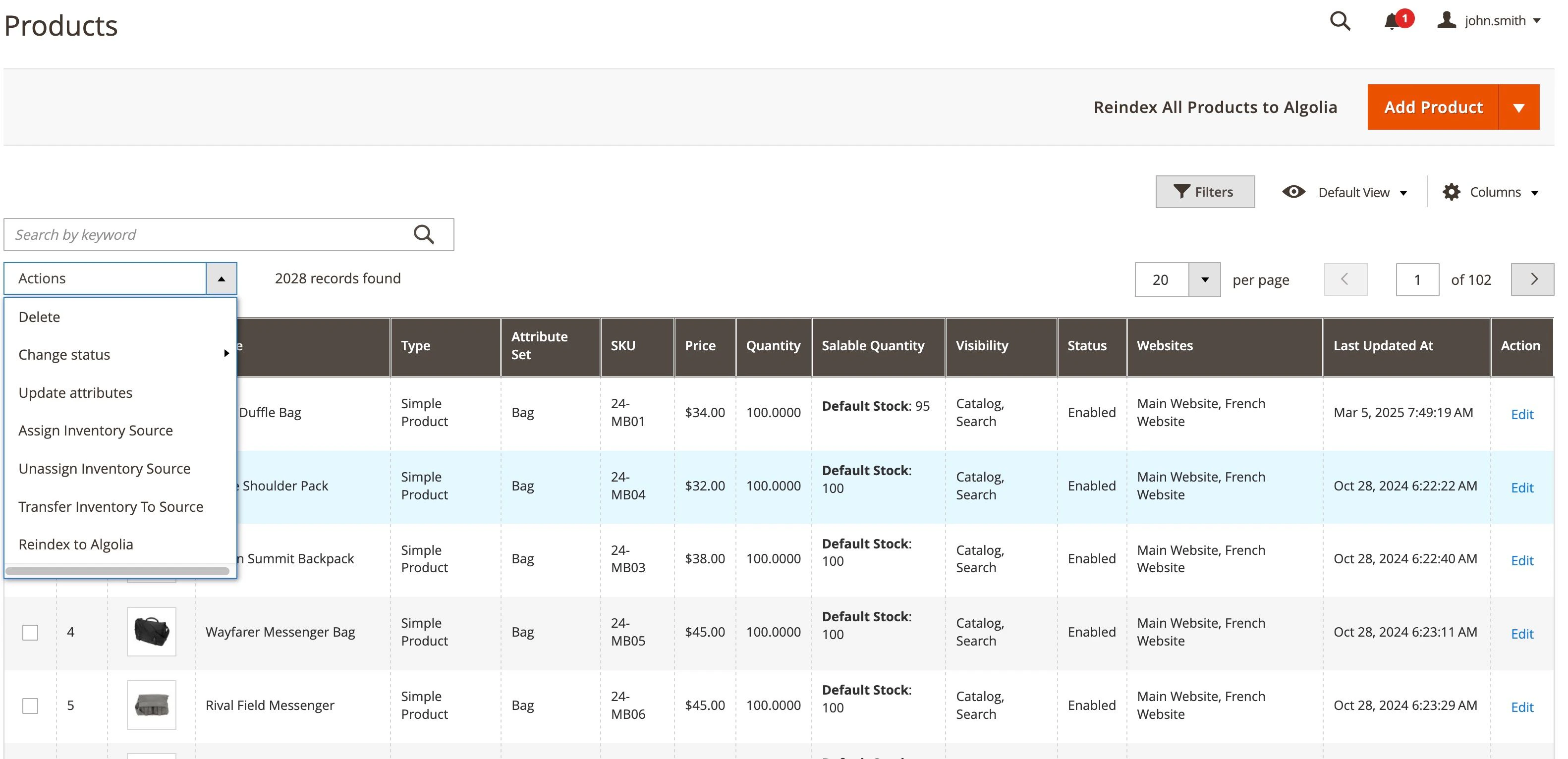Select the Rival Field Messenger checkbox
The height and width of the screenshot is (759, 1568).
click(29, 705)
